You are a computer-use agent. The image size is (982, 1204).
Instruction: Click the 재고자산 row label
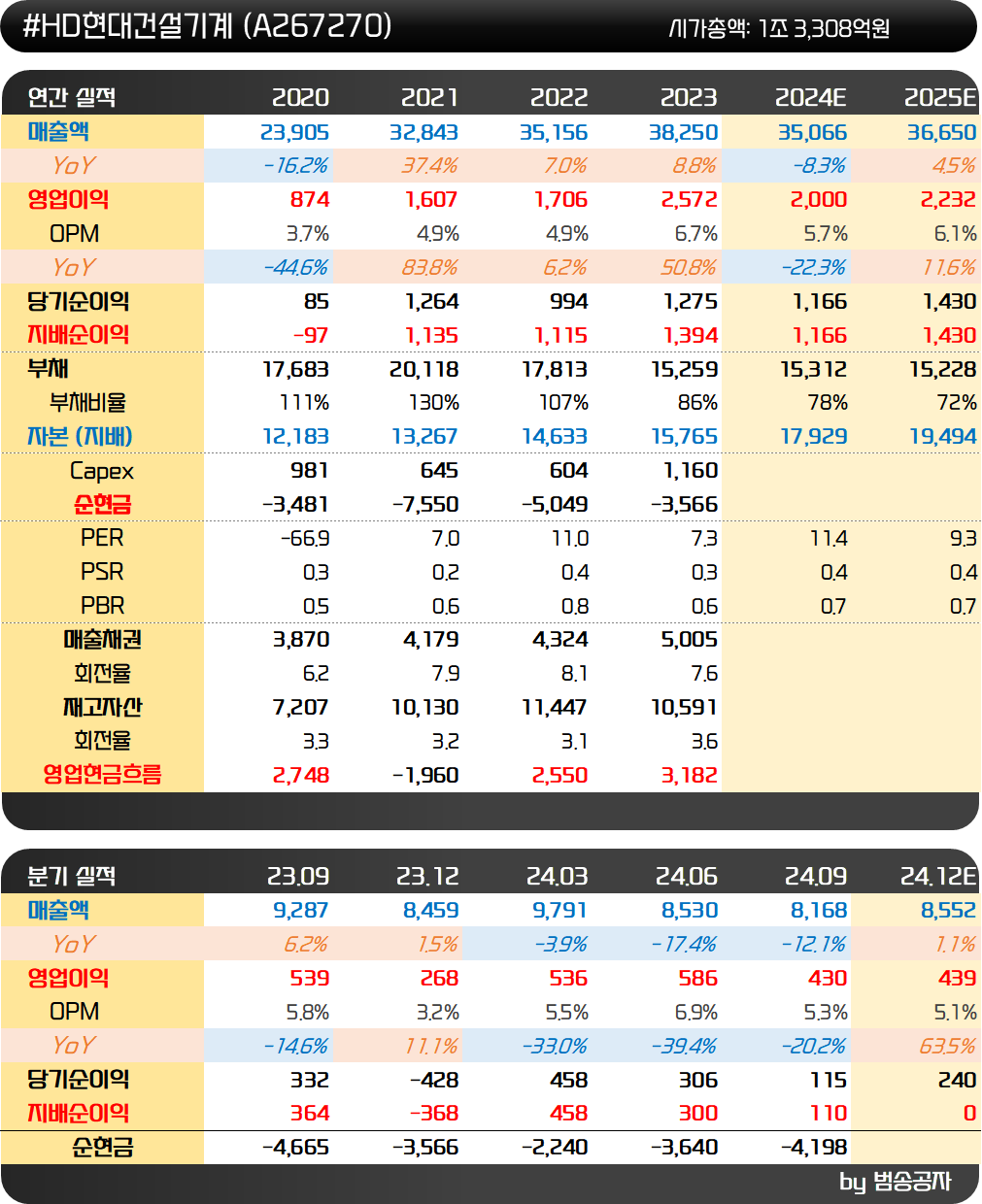[x=102, y=707]
